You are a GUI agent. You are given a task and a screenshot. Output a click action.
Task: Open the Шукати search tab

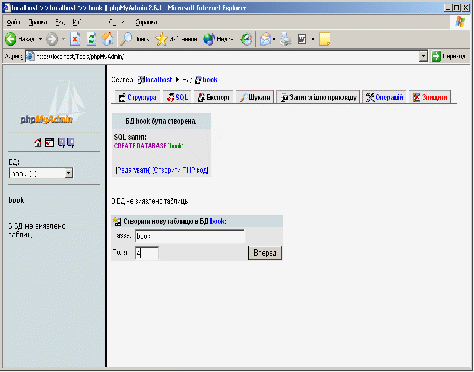click(x=255, y=97)
